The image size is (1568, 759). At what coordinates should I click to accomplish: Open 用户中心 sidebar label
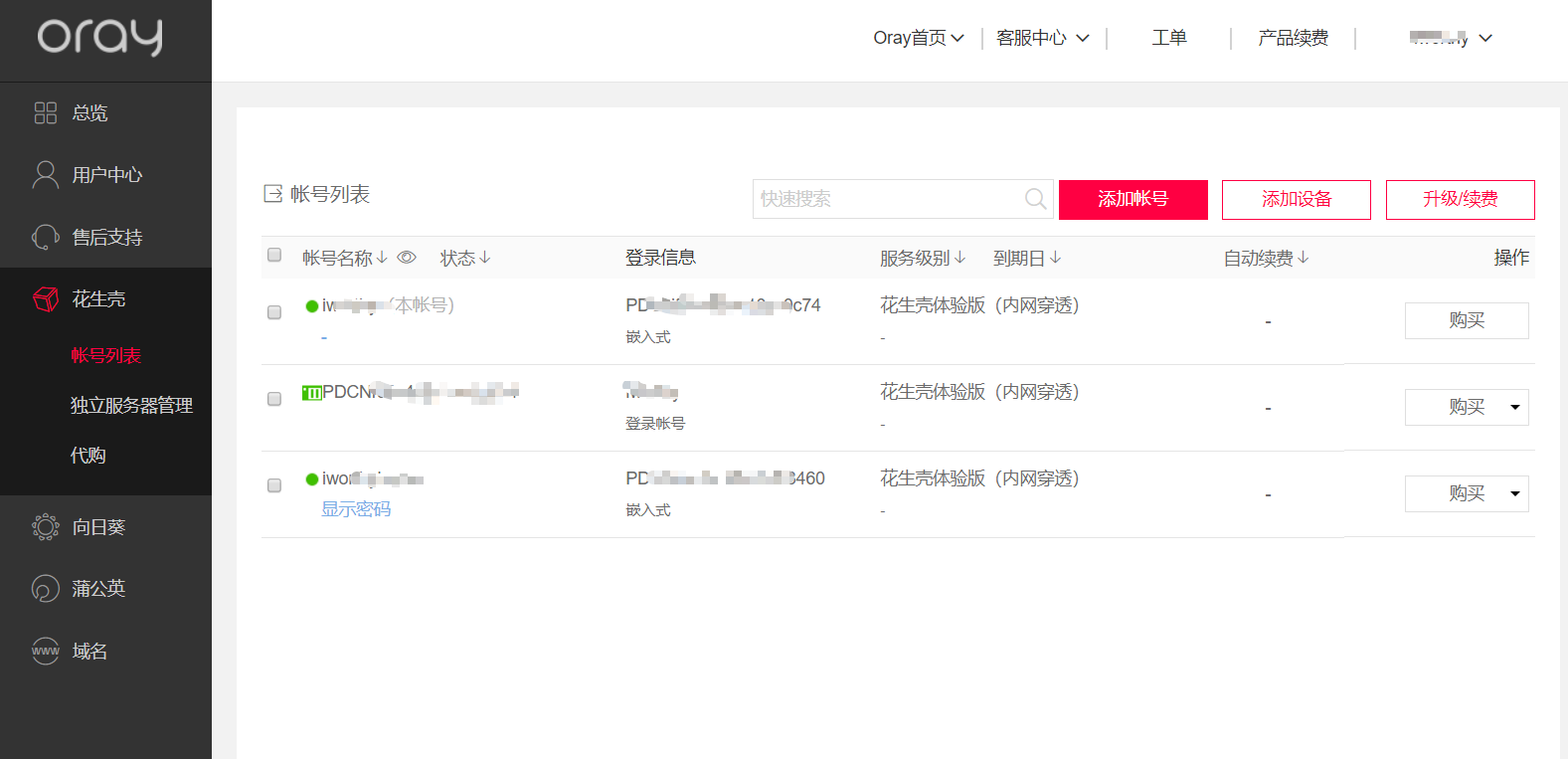(x=107, y=175)
